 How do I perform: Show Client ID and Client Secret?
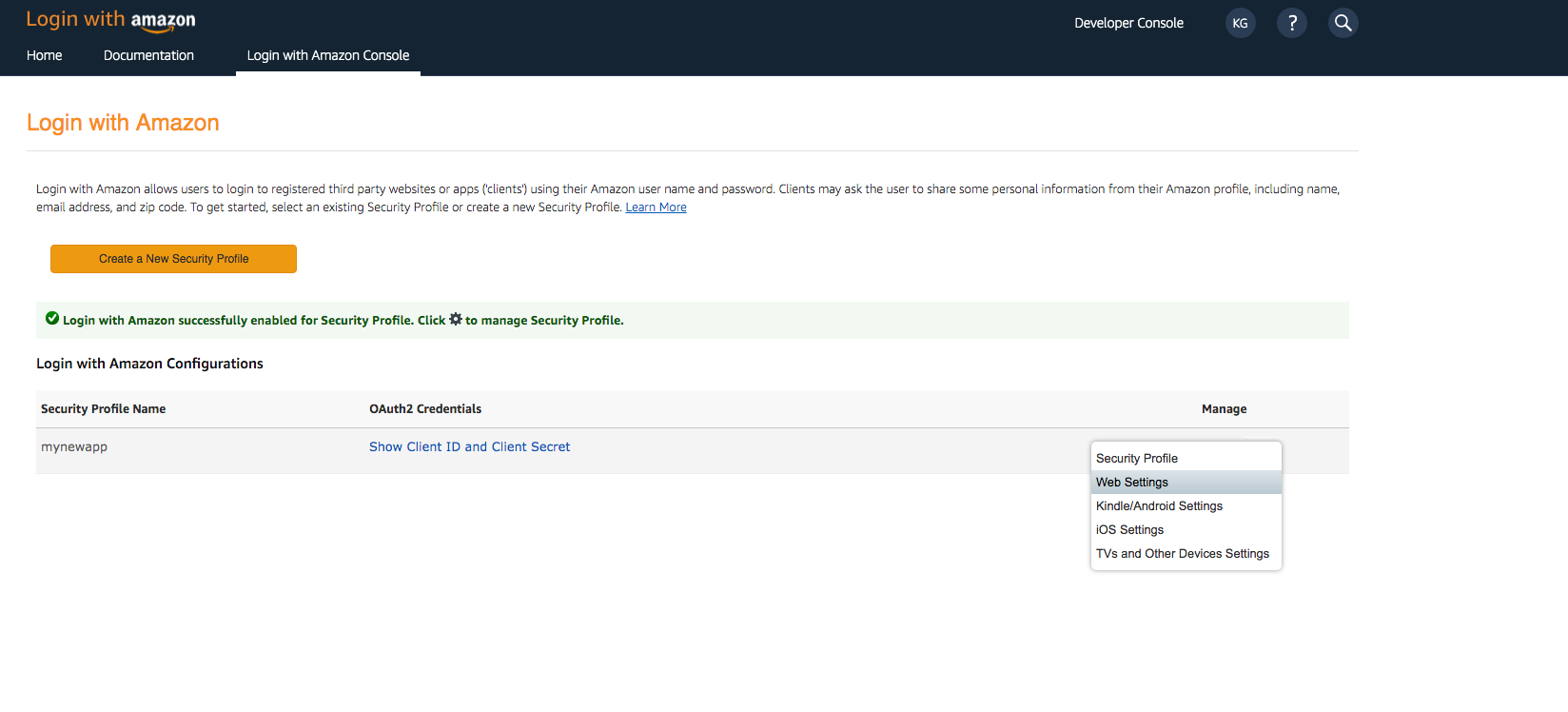tap(469, 446)
